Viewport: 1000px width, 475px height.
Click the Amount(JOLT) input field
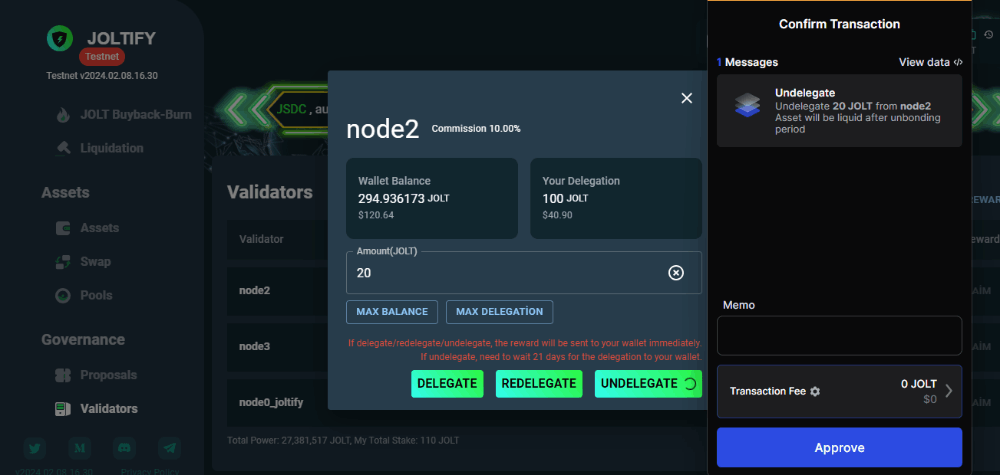click(524, 273)
